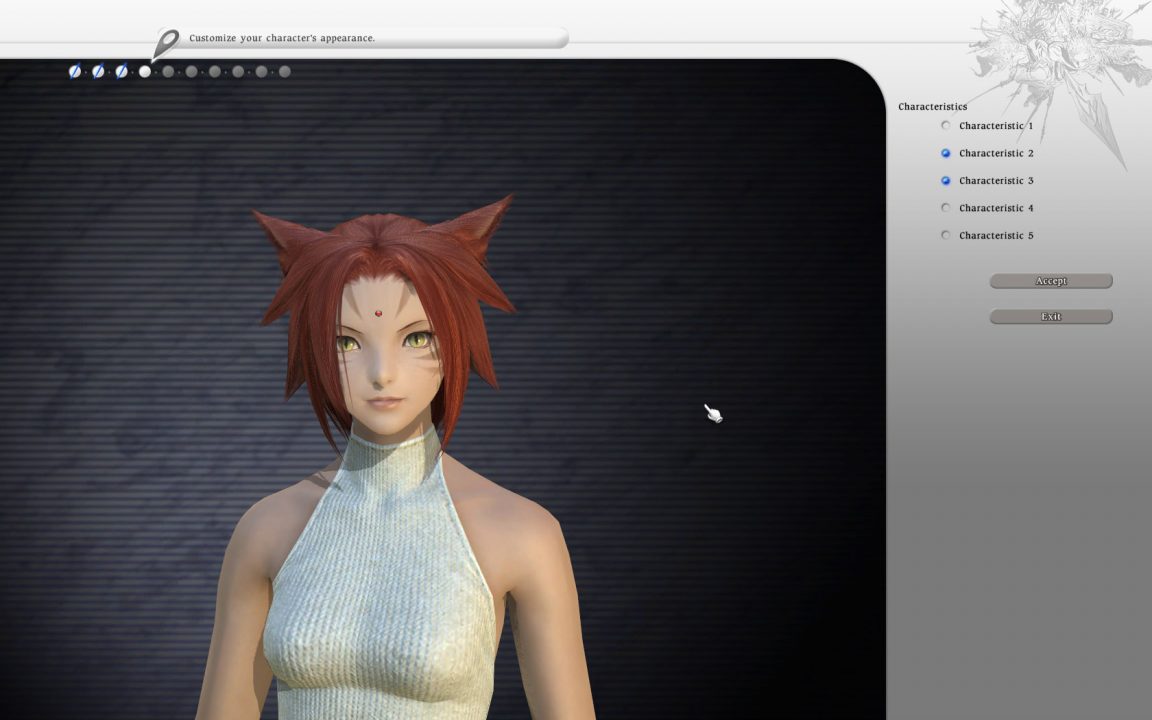Image resolution: width=1152 pixels, height=720 pixels.
Task: Toggle the Characteristic 3 radio button
Action: point(946,181)
